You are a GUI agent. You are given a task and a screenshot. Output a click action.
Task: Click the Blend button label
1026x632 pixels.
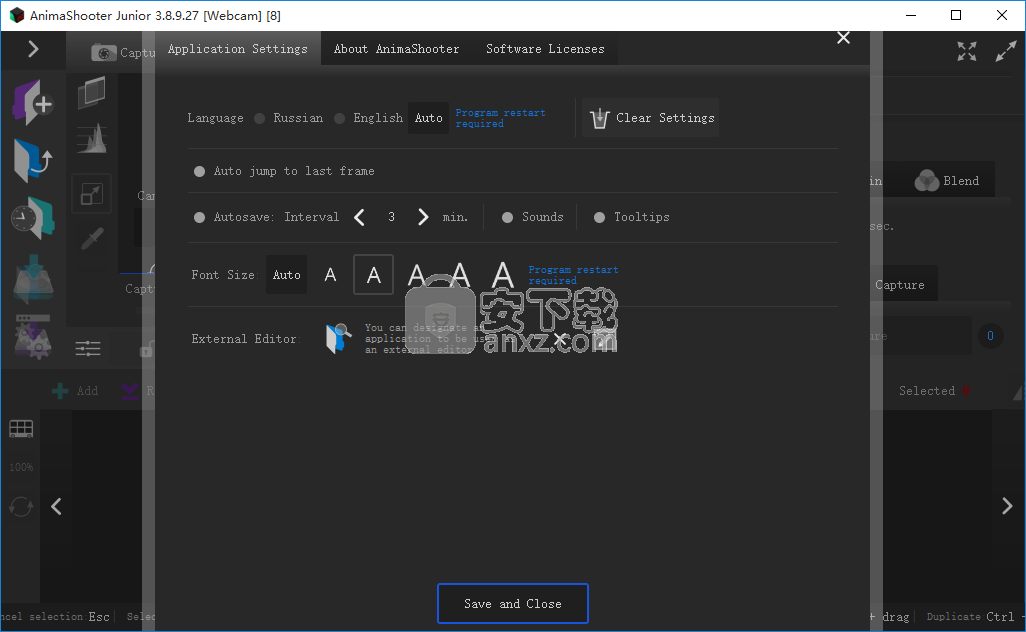961,181
